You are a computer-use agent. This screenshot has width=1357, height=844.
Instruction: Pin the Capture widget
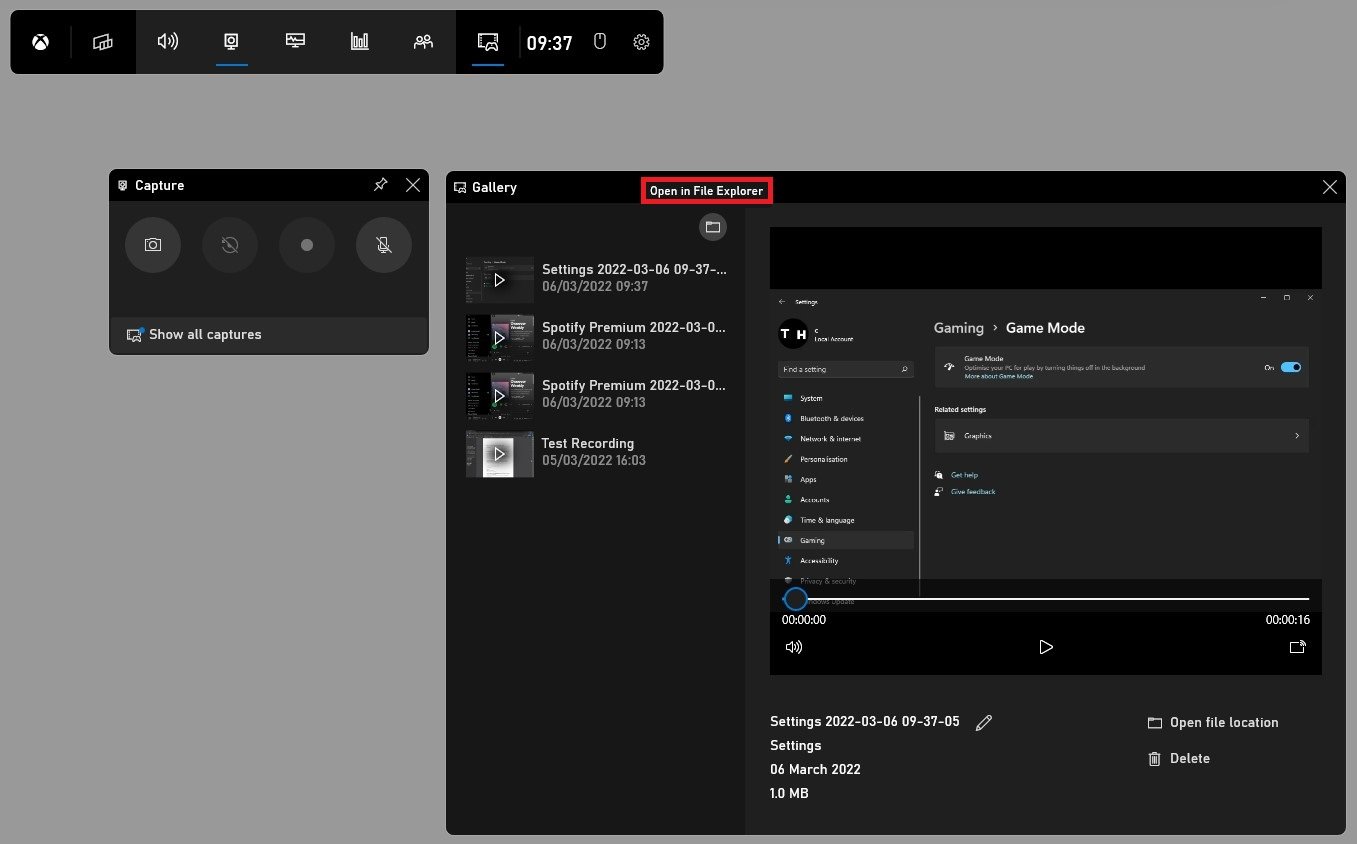[x=380, y=185]
